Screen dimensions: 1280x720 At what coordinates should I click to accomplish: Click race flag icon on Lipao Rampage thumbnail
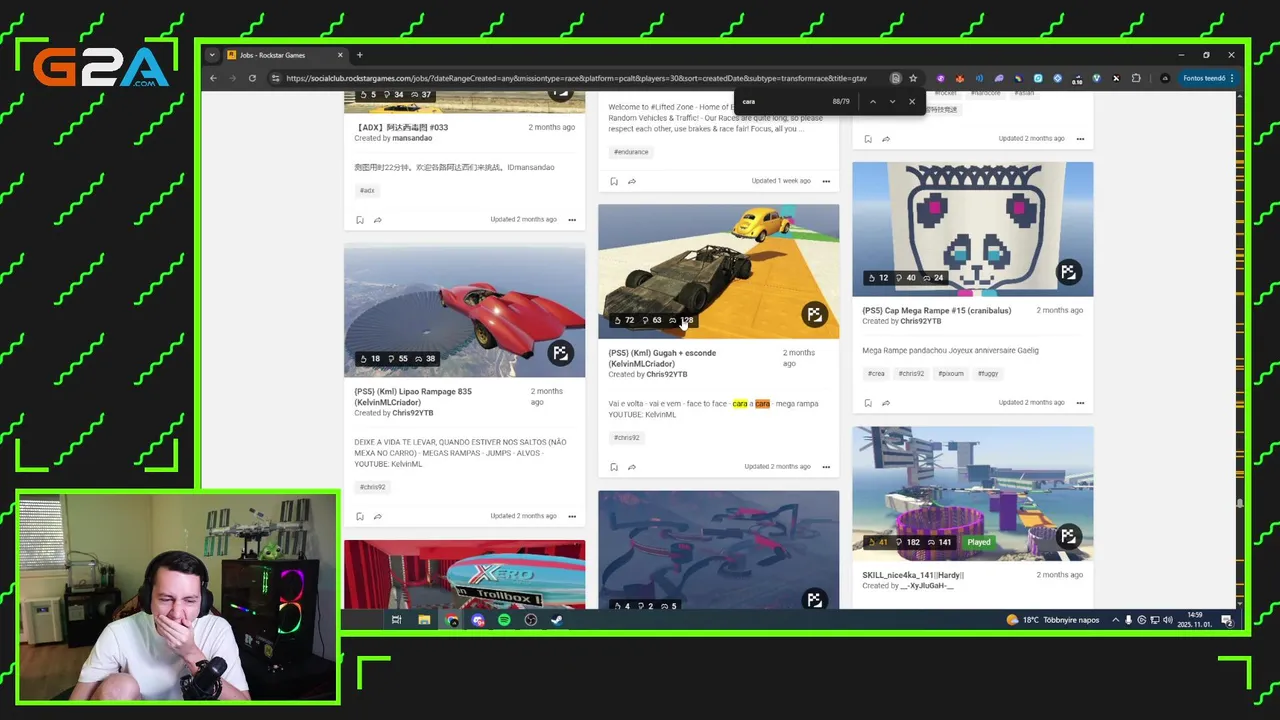pyautogui.click(x=560, y=353)
